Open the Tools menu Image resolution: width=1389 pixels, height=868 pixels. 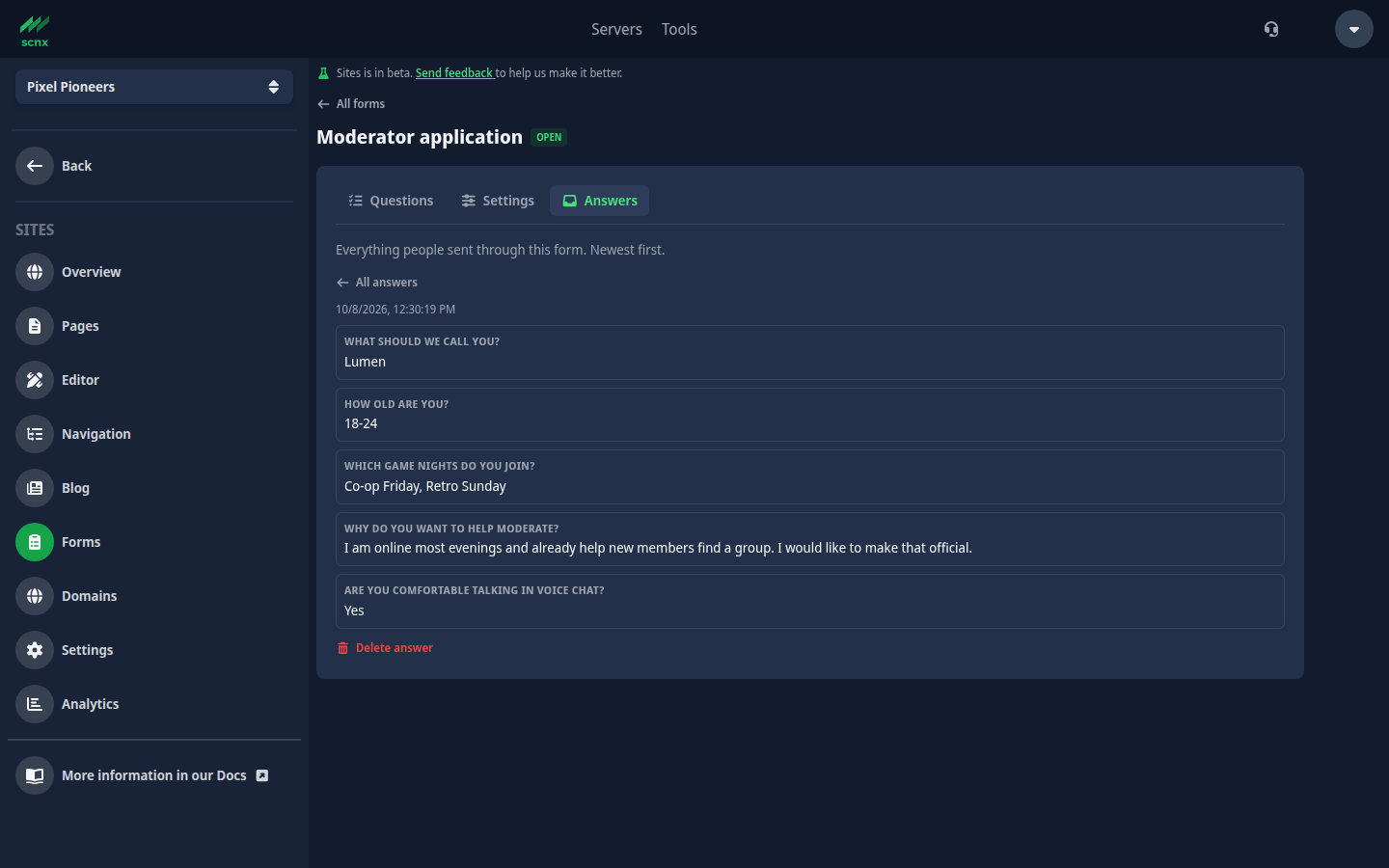coord(679,29)
